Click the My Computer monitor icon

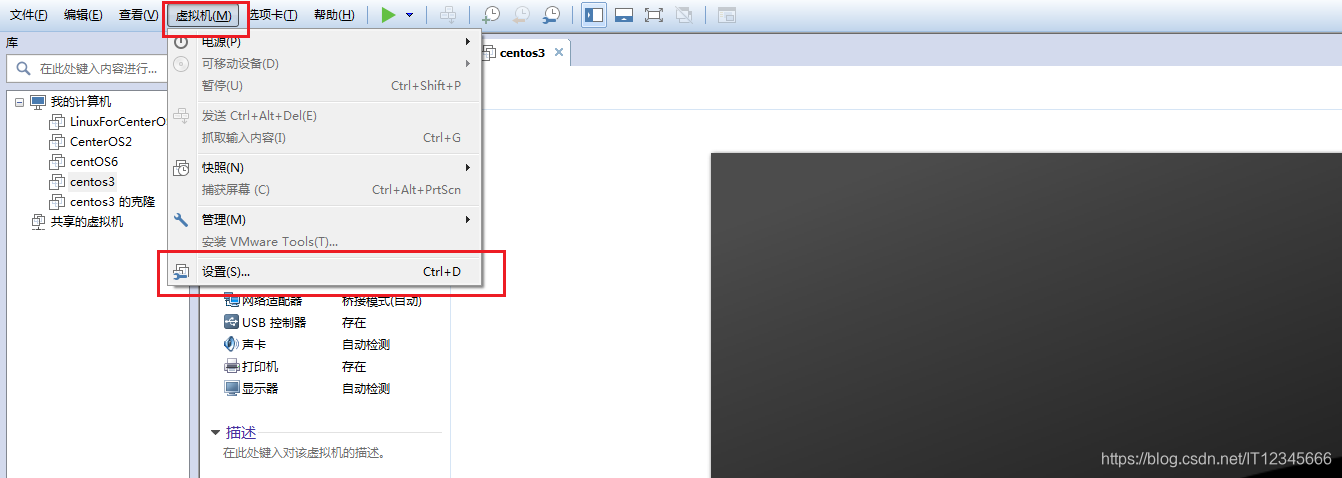[38, 102]
